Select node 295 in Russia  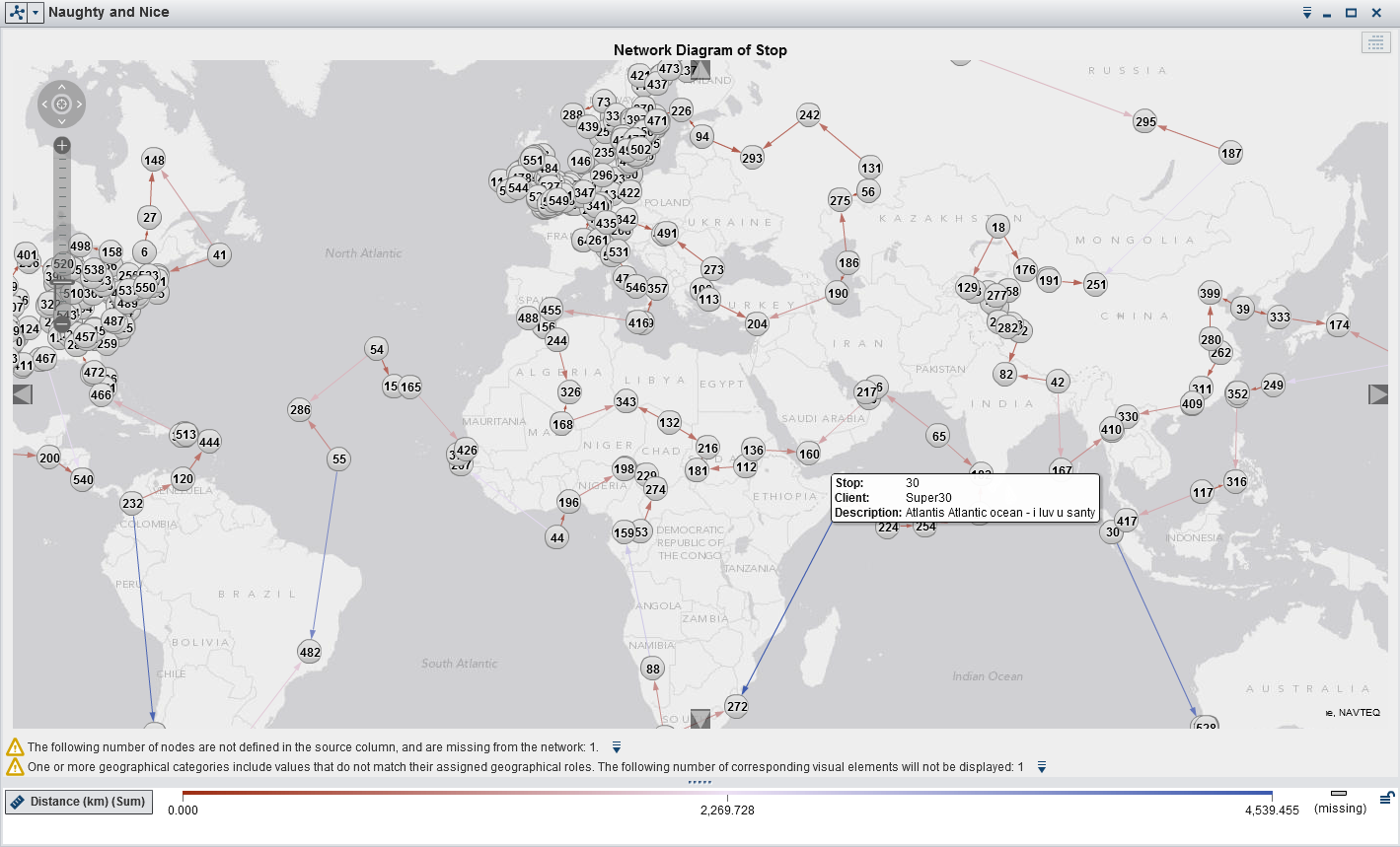tap(1144, 122)
